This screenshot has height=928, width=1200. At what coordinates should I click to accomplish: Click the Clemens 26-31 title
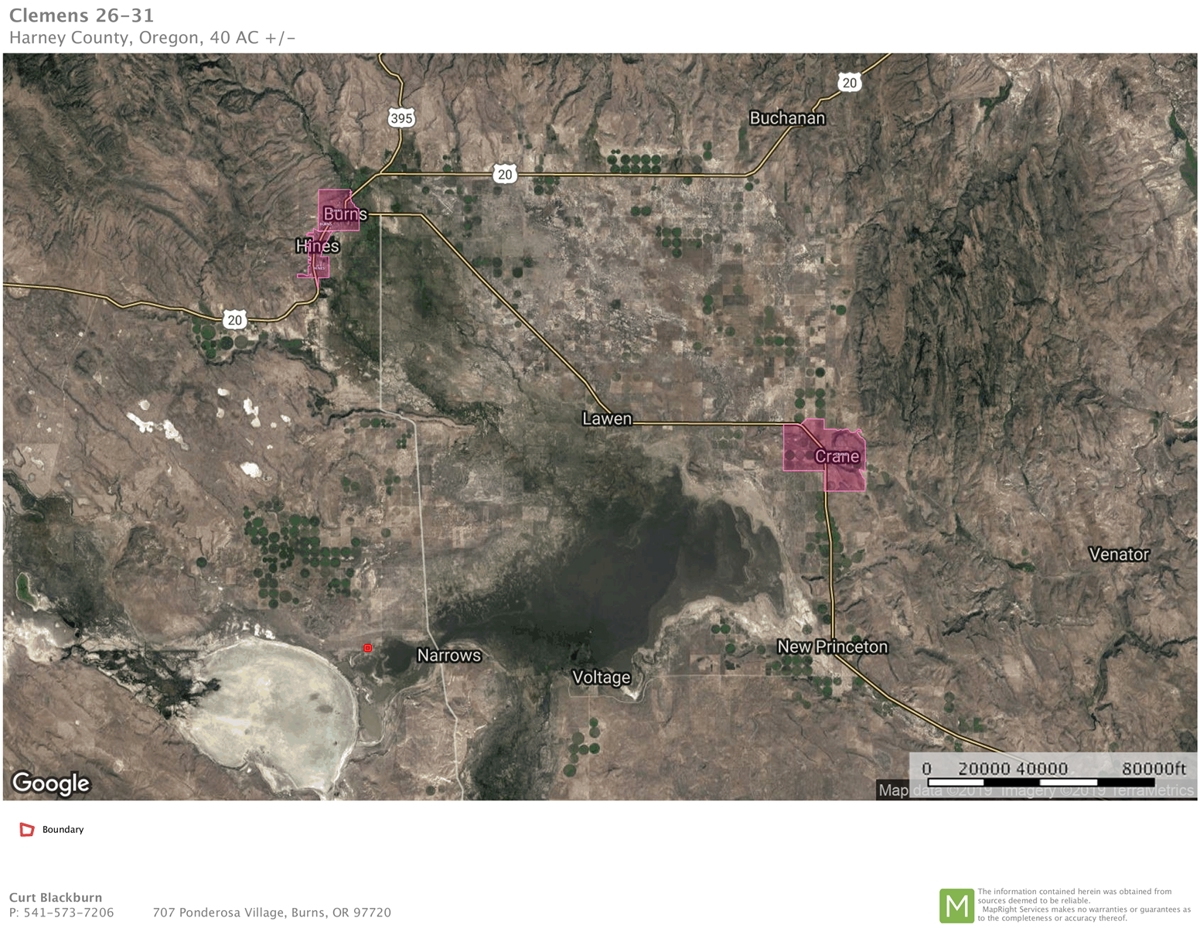tap(81, 16)
